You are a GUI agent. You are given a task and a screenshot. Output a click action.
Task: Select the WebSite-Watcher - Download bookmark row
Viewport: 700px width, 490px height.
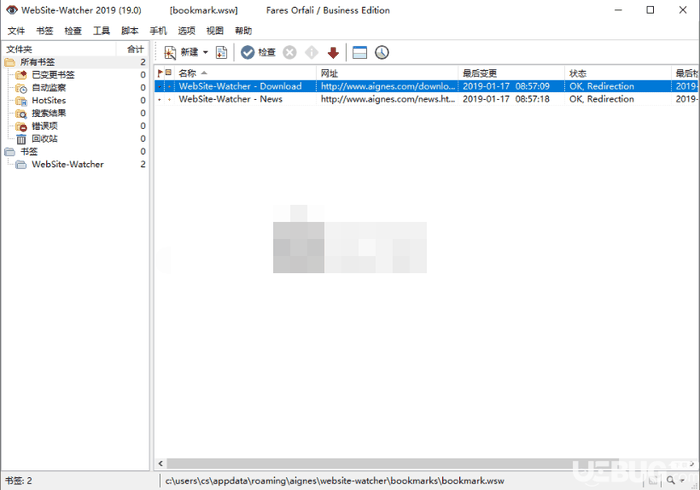coord(426,86)
